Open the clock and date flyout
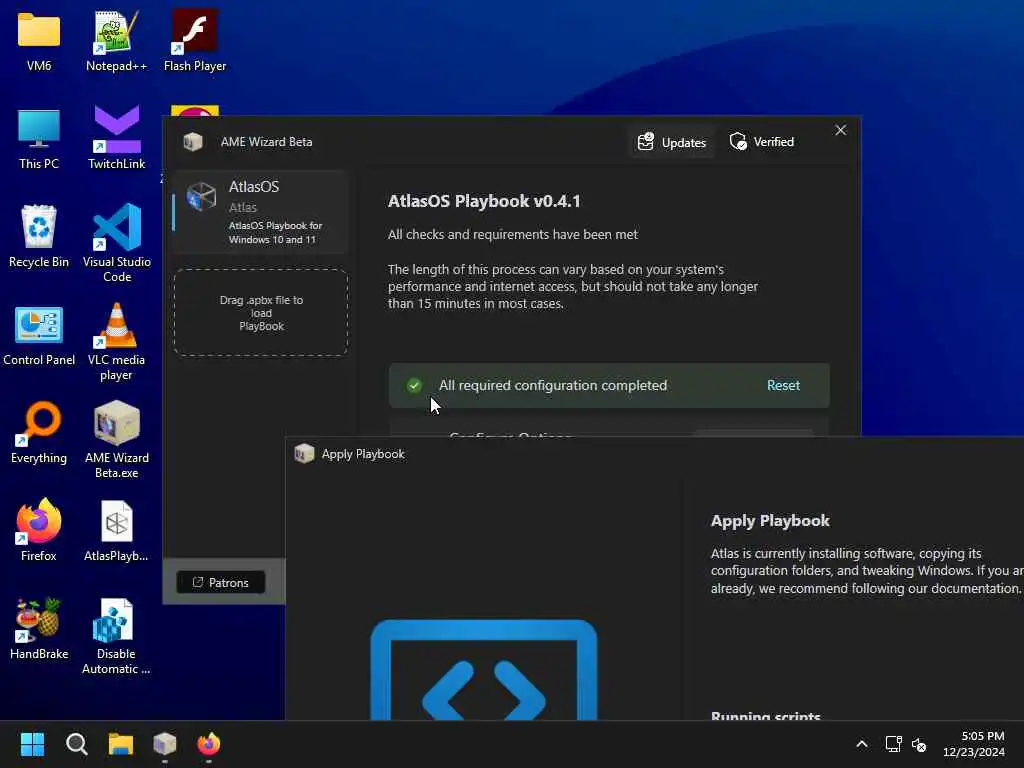Image resolution: width=1024 pixels, height=768 pixels. [x=974, y=744]
